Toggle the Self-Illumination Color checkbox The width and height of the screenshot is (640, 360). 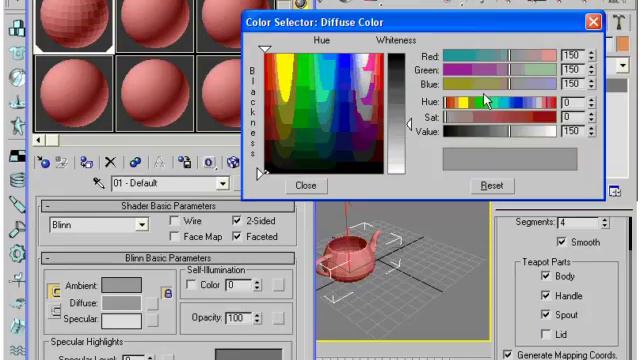point(191,284)
